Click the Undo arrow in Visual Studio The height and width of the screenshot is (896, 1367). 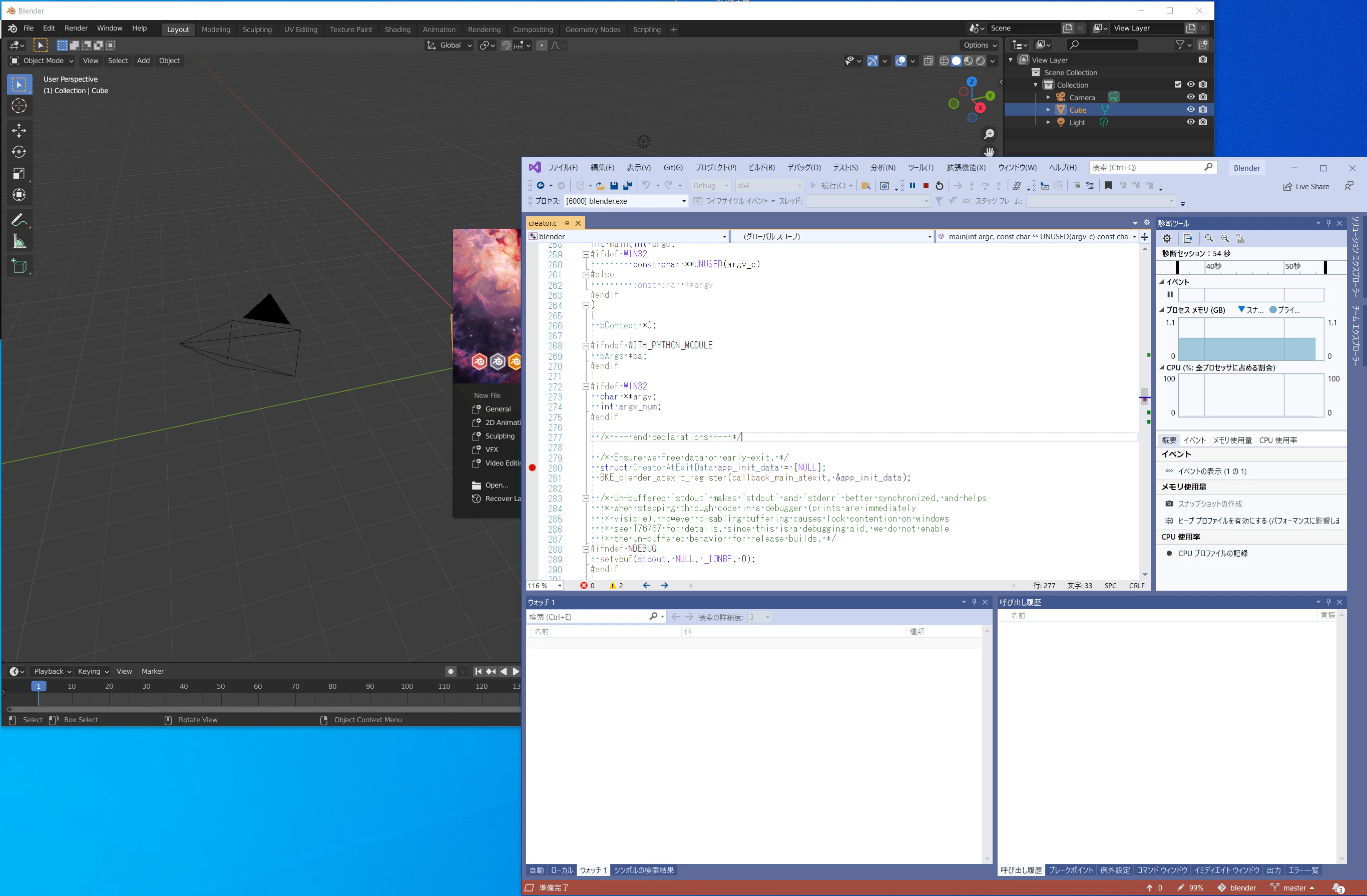point(646,185)
